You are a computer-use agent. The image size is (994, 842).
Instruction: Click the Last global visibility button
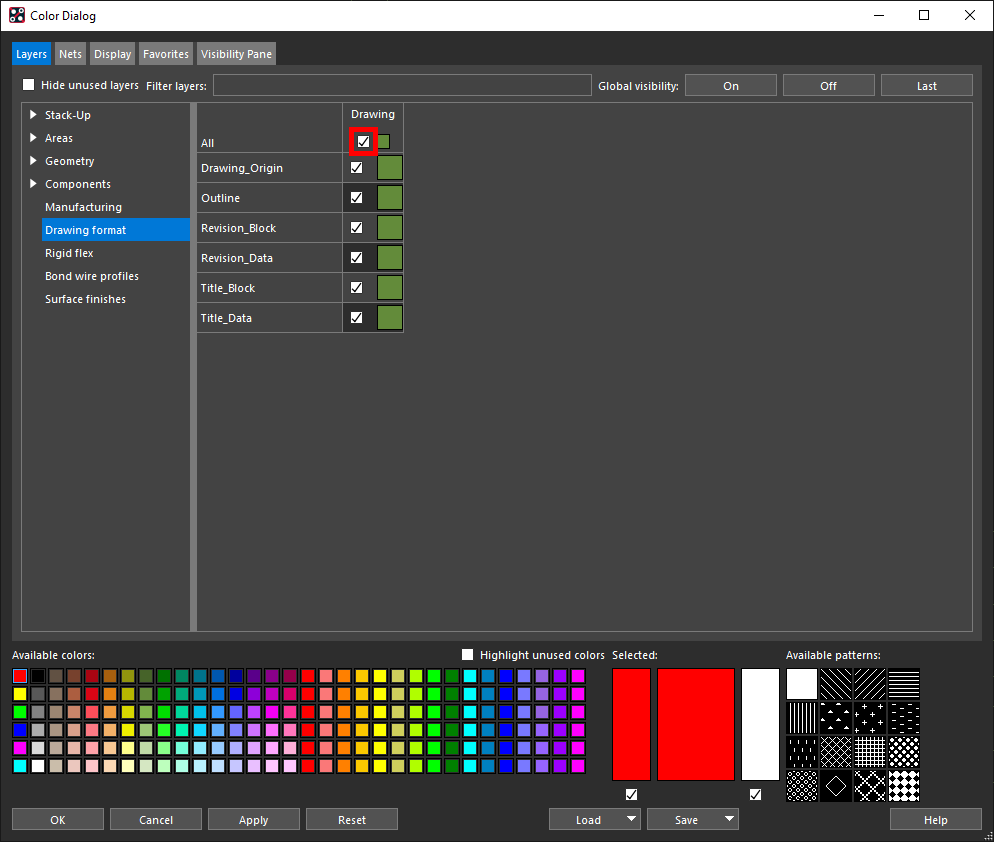(927, 86)
